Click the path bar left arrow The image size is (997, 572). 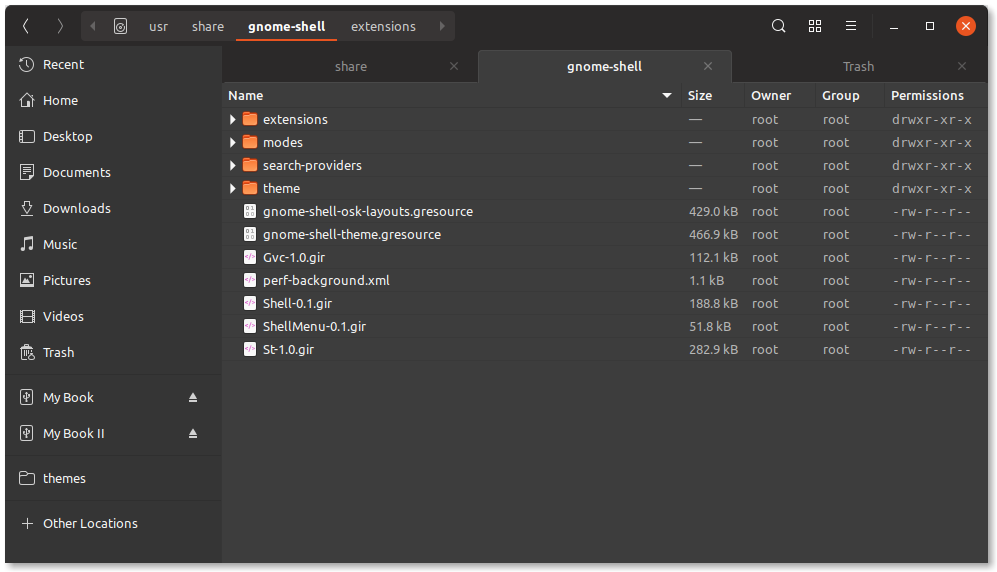coord(93,26)
